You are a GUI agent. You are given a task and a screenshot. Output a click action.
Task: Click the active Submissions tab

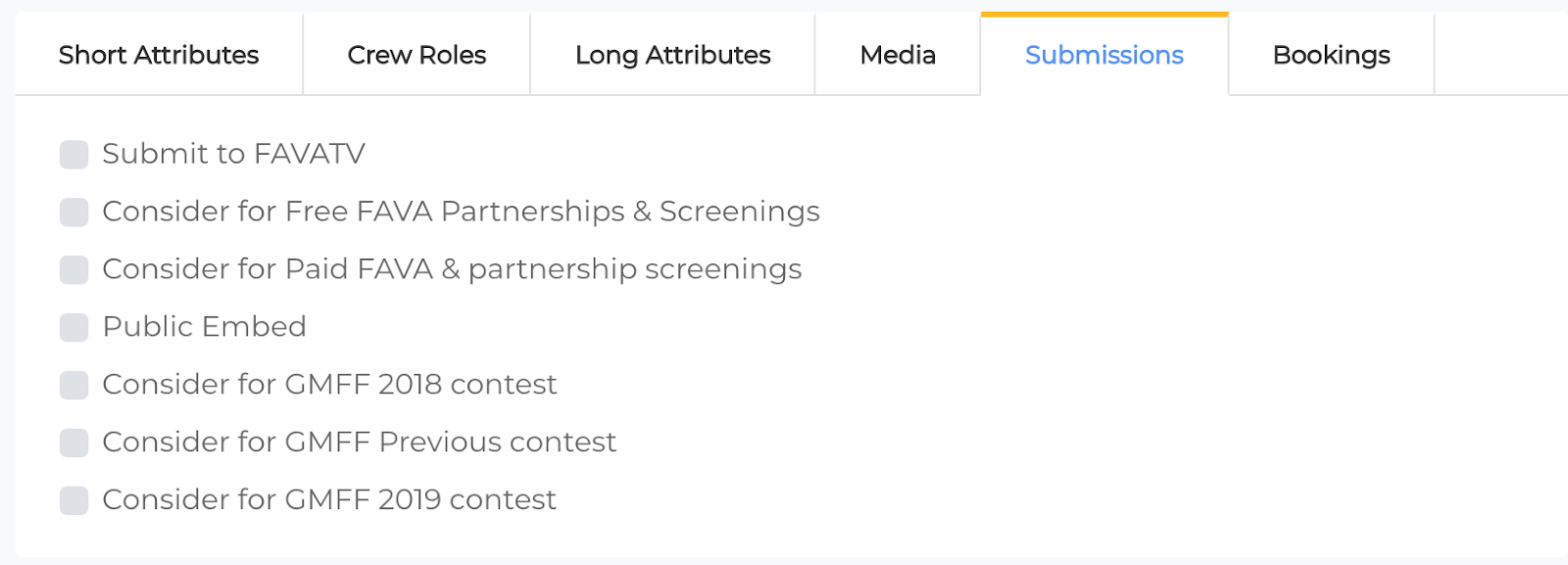pyautogui.click(x=1104, y=55)
